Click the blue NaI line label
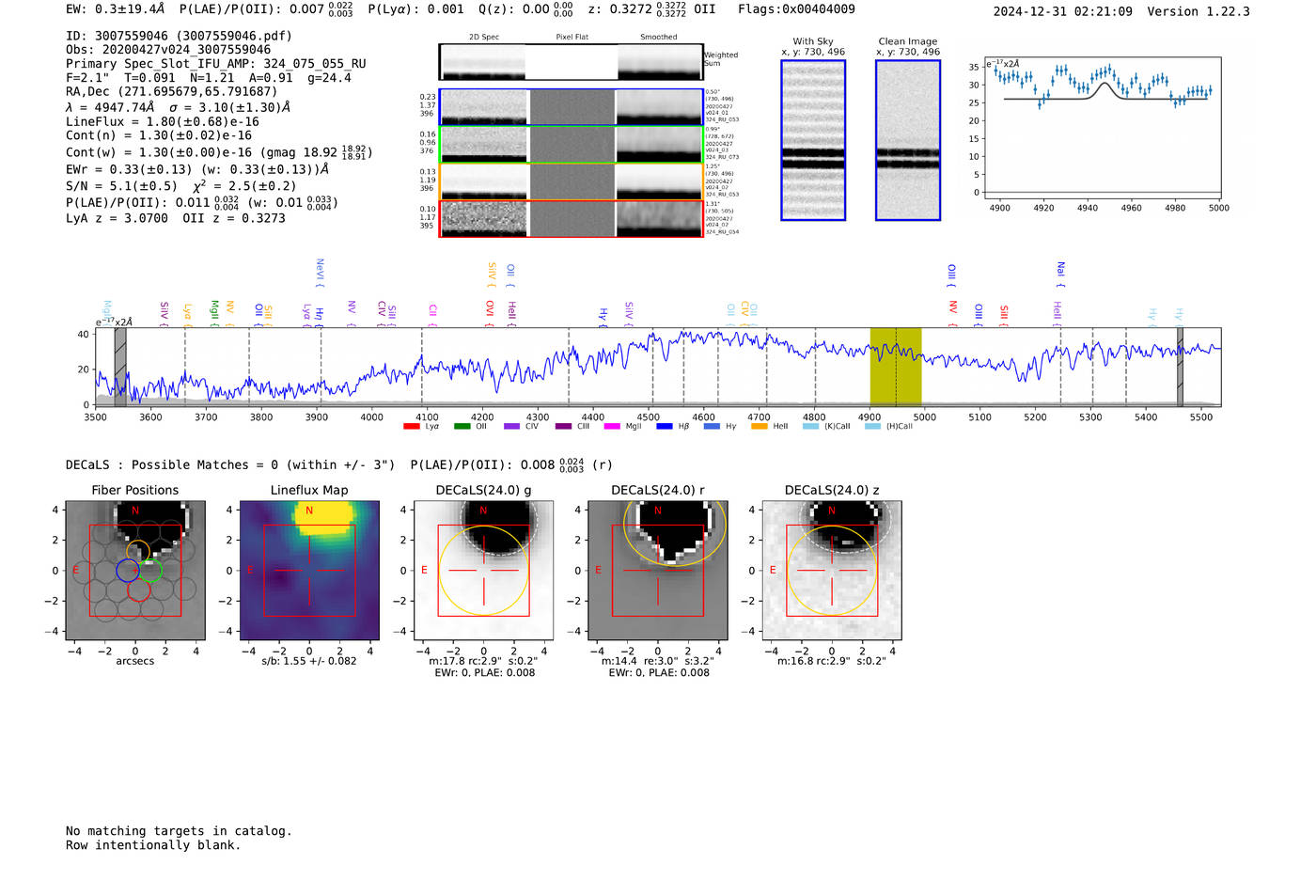 [x=1060, y=274]
